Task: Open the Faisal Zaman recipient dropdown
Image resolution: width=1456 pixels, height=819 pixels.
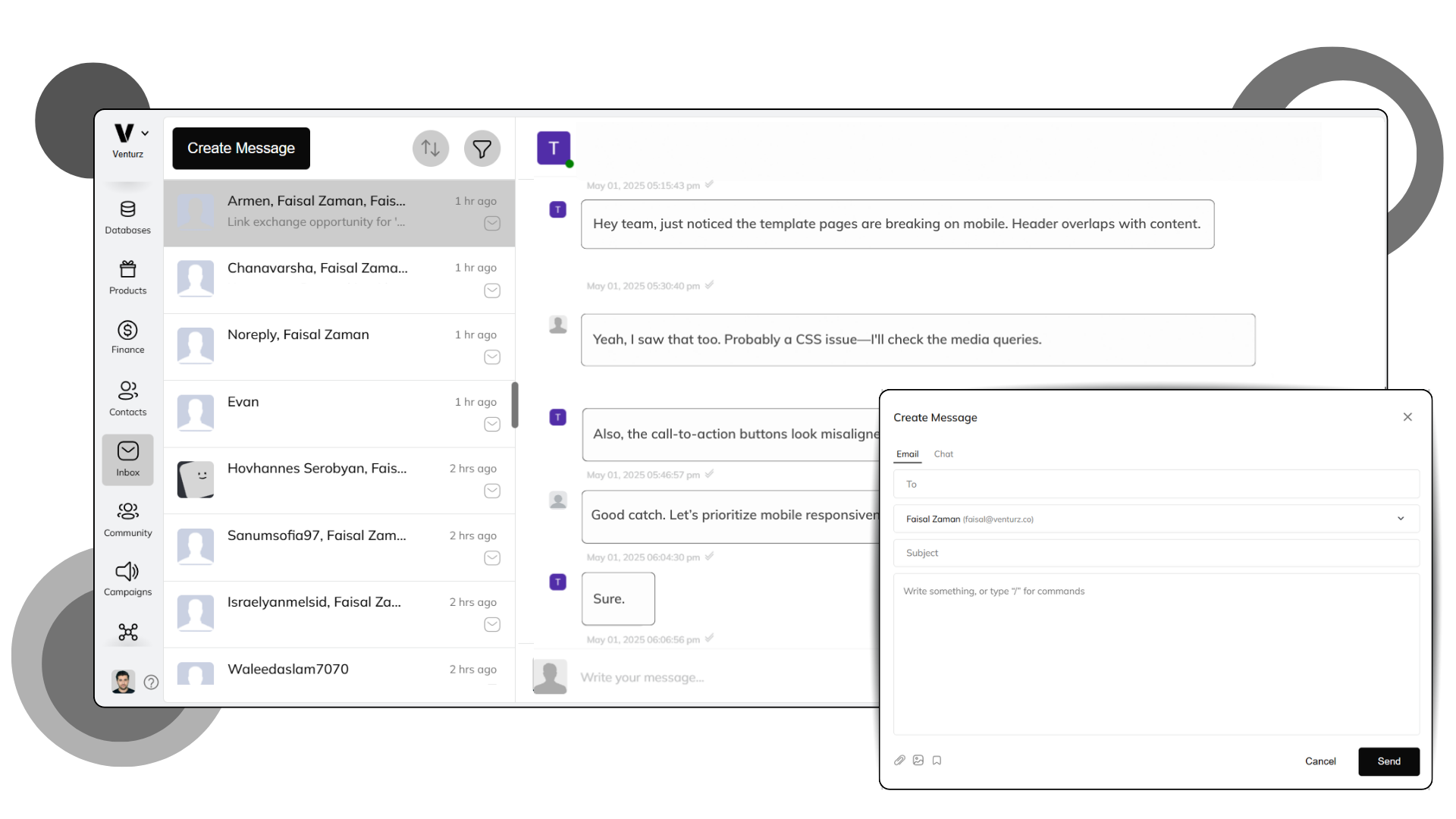Action: pos(1401,519)
